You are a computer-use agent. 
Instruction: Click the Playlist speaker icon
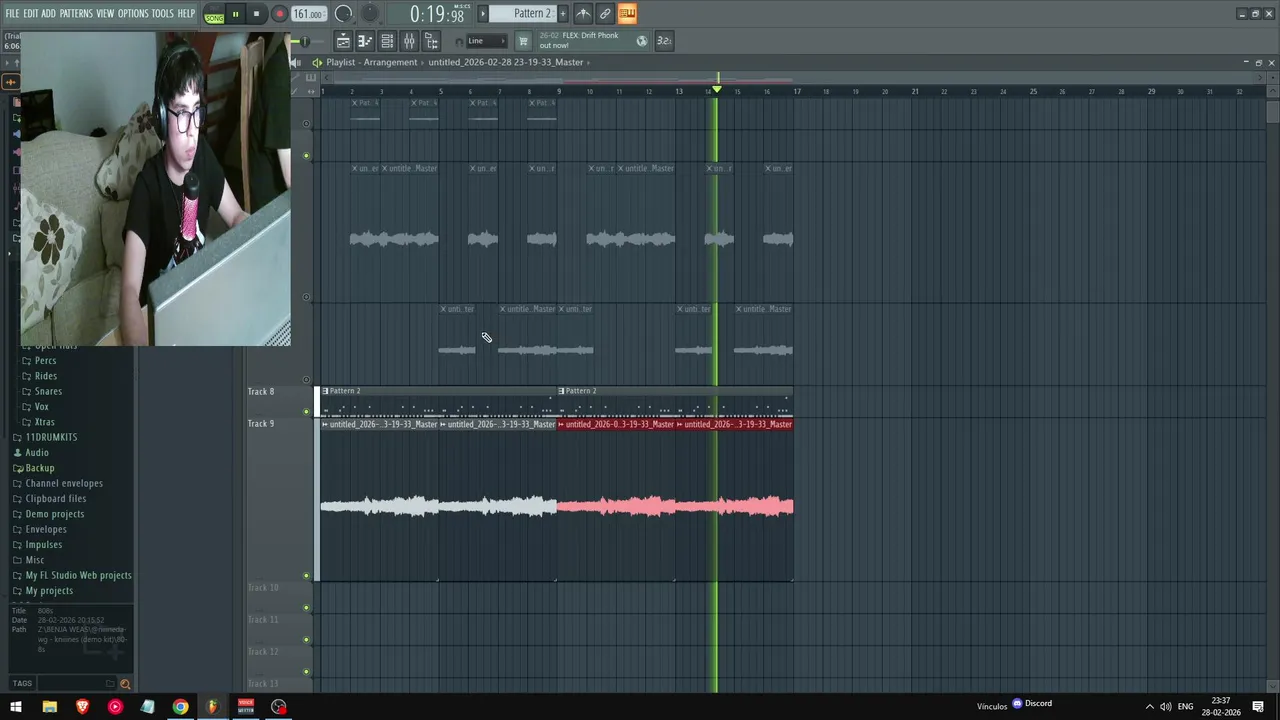[x=317, y=62]
